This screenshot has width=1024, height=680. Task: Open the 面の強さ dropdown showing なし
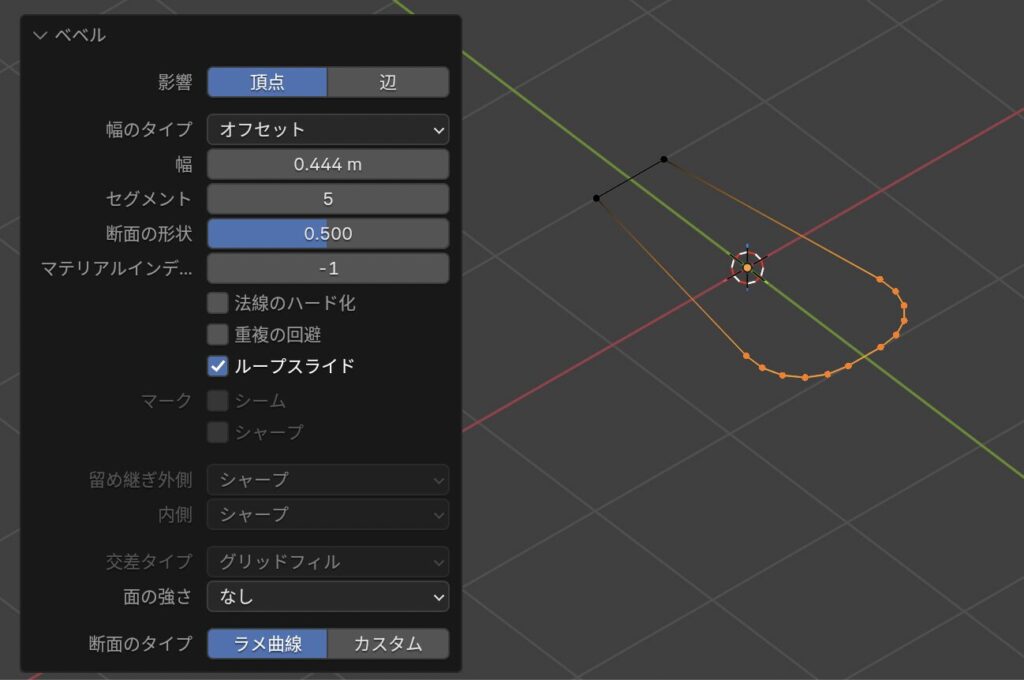pyautogui.click(x=327, y=597)
